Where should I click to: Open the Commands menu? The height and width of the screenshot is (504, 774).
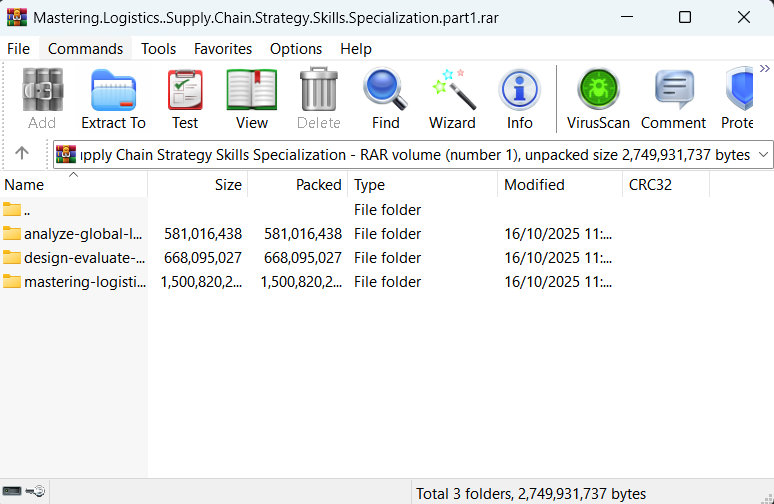(85, 48)
